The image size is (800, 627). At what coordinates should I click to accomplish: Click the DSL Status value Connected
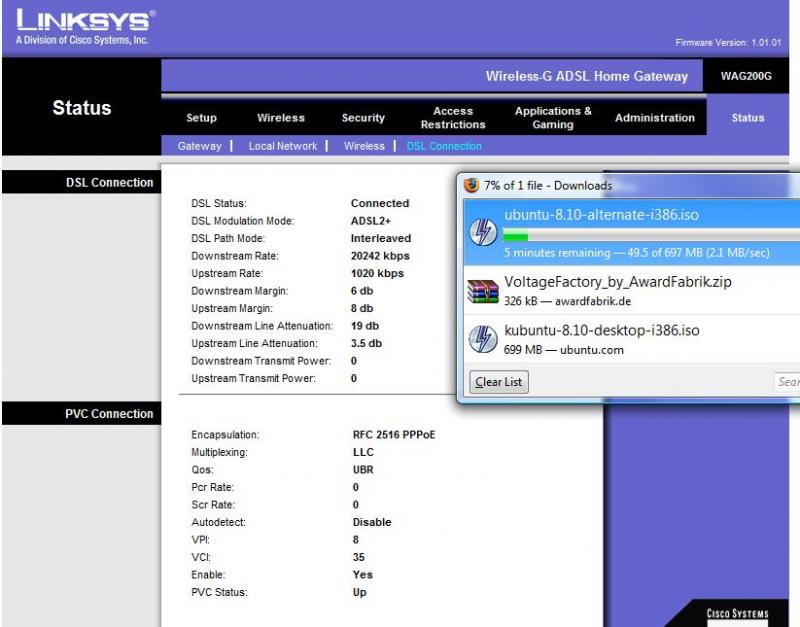tap(380, 203)
